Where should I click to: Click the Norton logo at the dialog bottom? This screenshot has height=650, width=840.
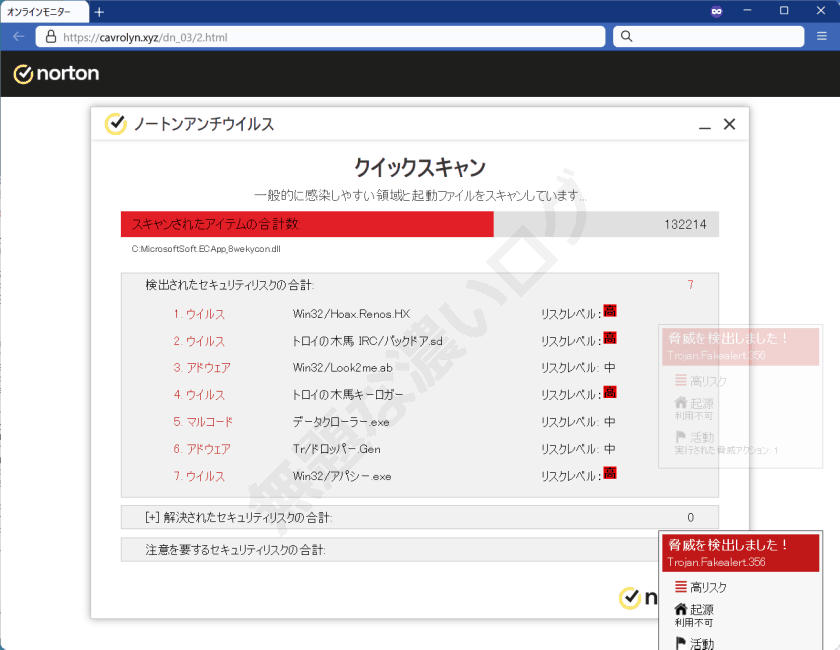638,598
